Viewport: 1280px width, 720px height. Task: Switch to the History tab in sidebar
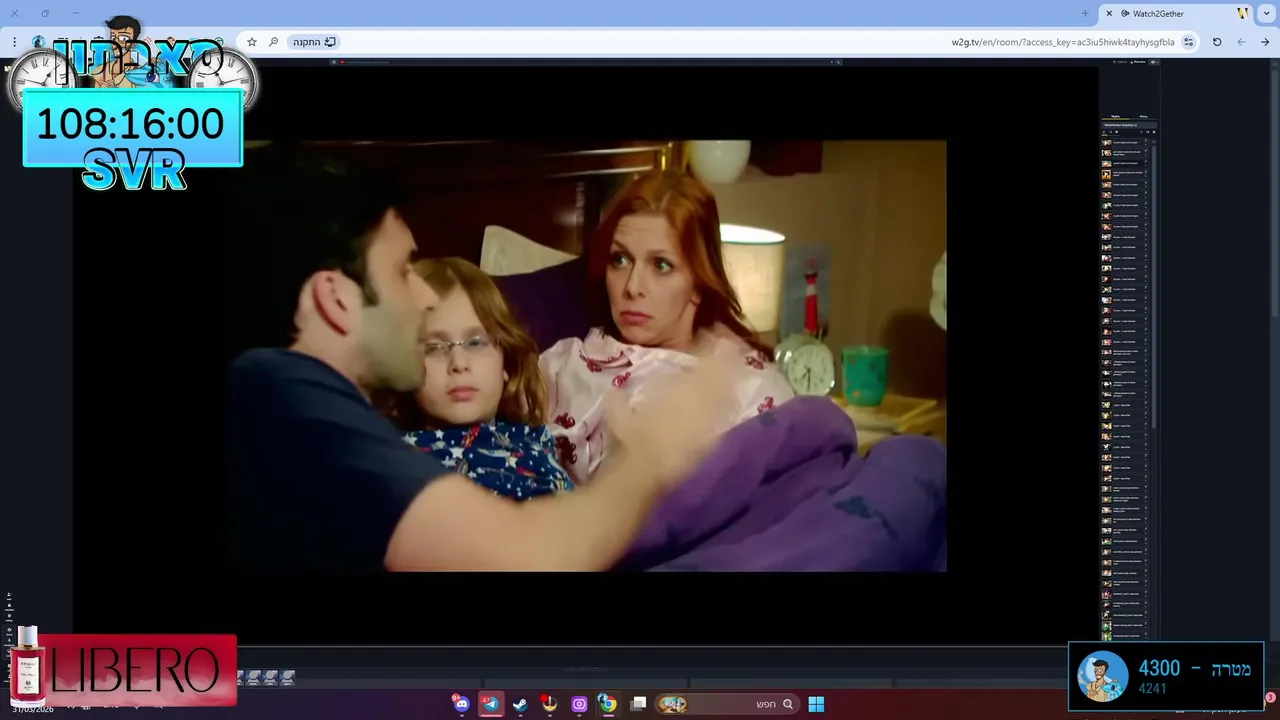(1143, 117)
